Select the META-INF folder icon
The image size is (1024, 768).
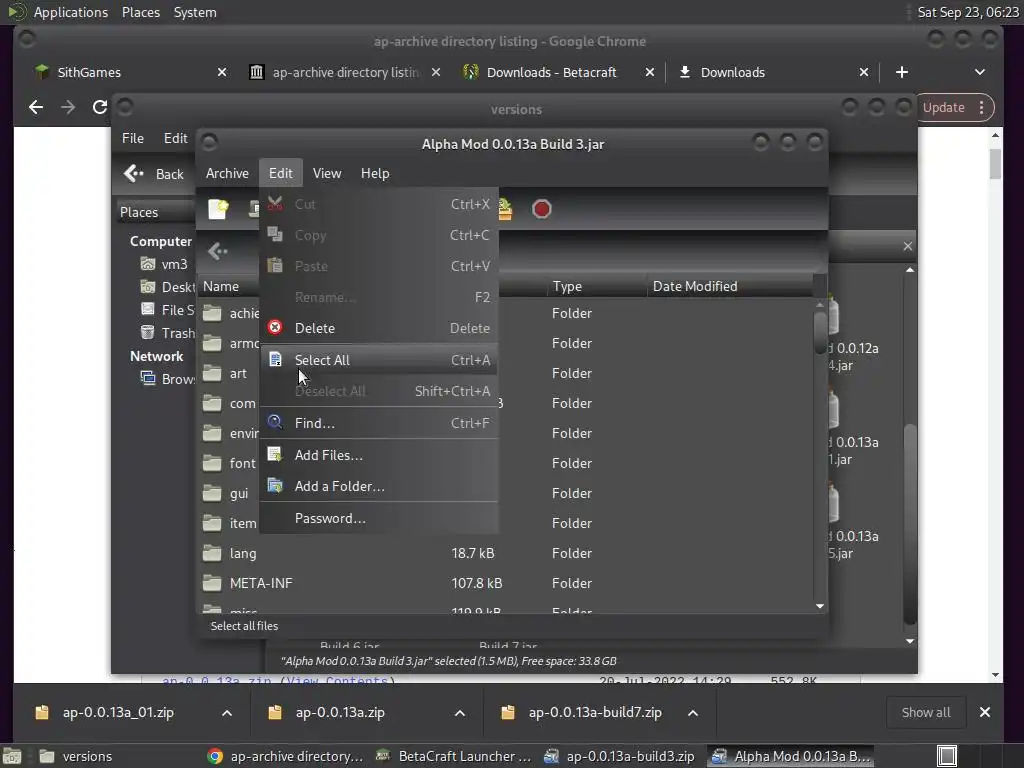click(x=212, y=583)
